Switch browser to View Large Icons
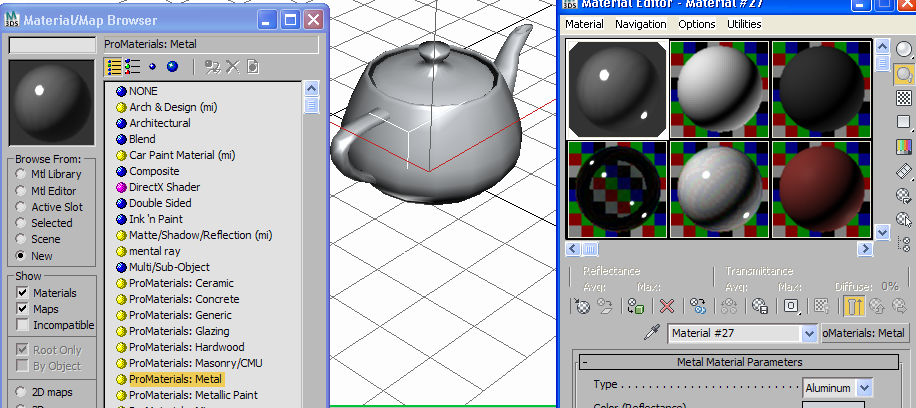The height and width of the screenshot is (408, 916). (172, 67)
